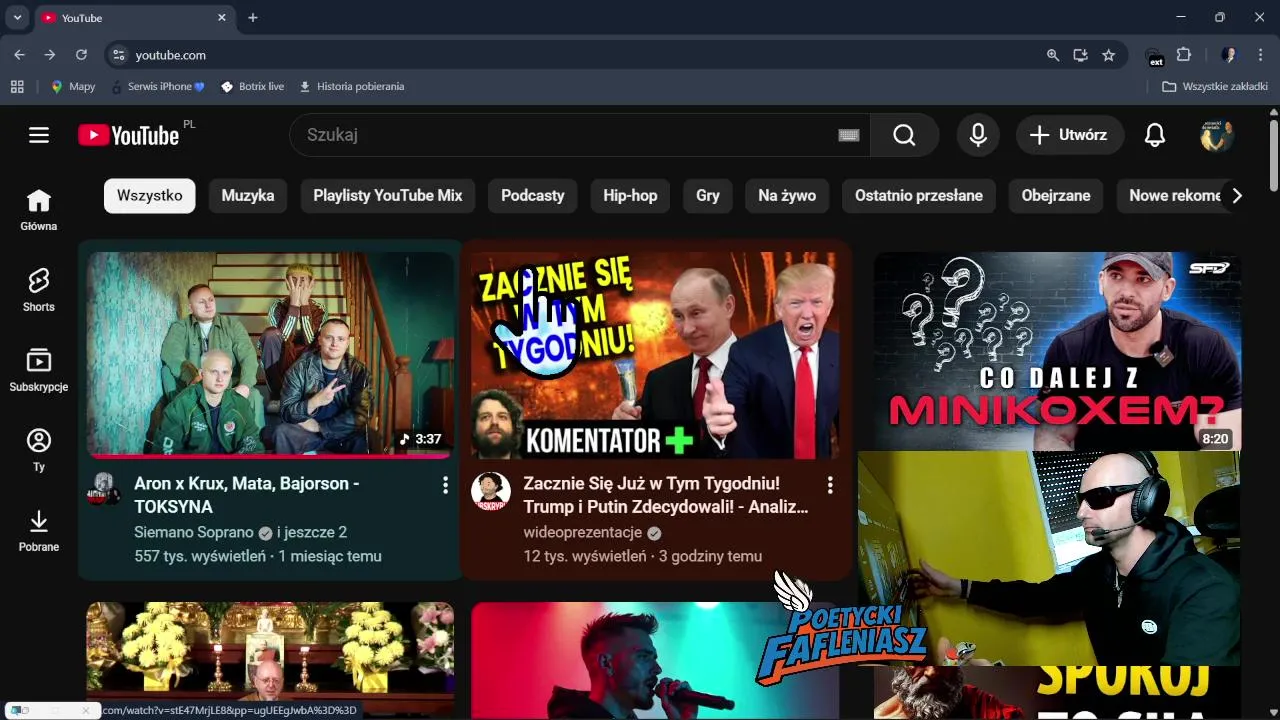Select the Obejrzane chip
This screenshot has height=720, width=1280.
pyautogui.click(x=1056, y=196)
